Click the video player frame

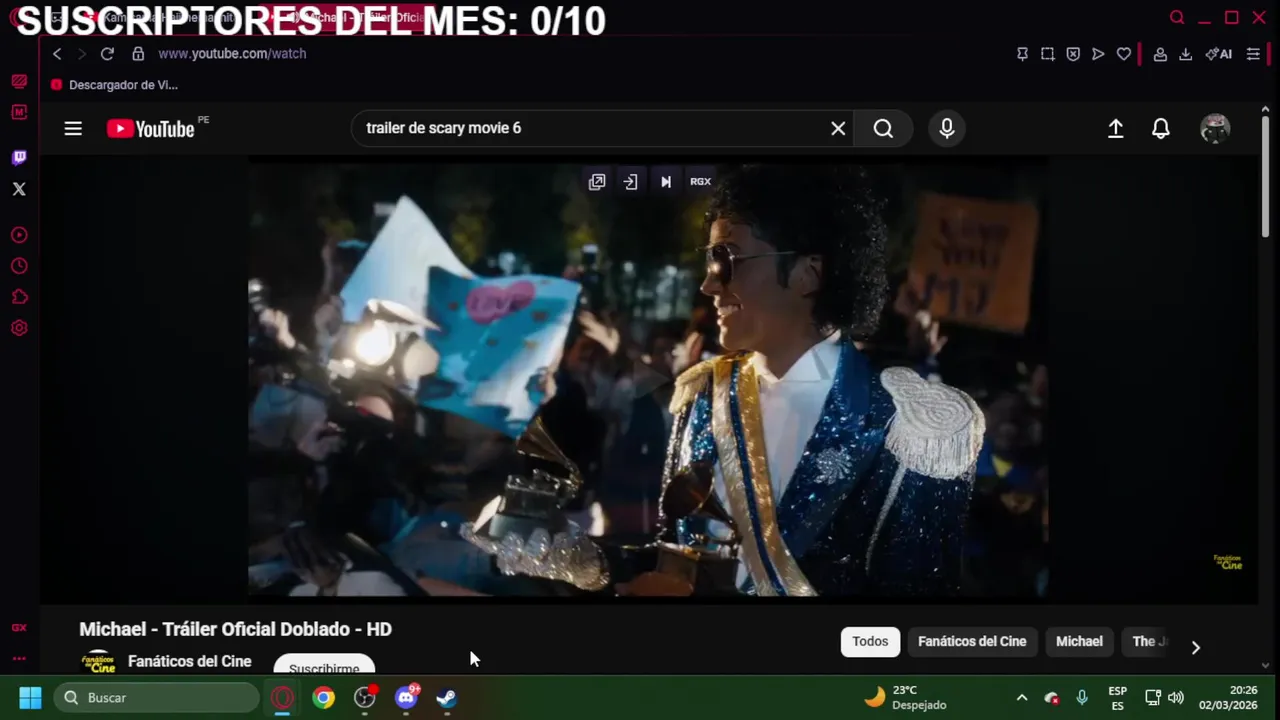(648, 380)
